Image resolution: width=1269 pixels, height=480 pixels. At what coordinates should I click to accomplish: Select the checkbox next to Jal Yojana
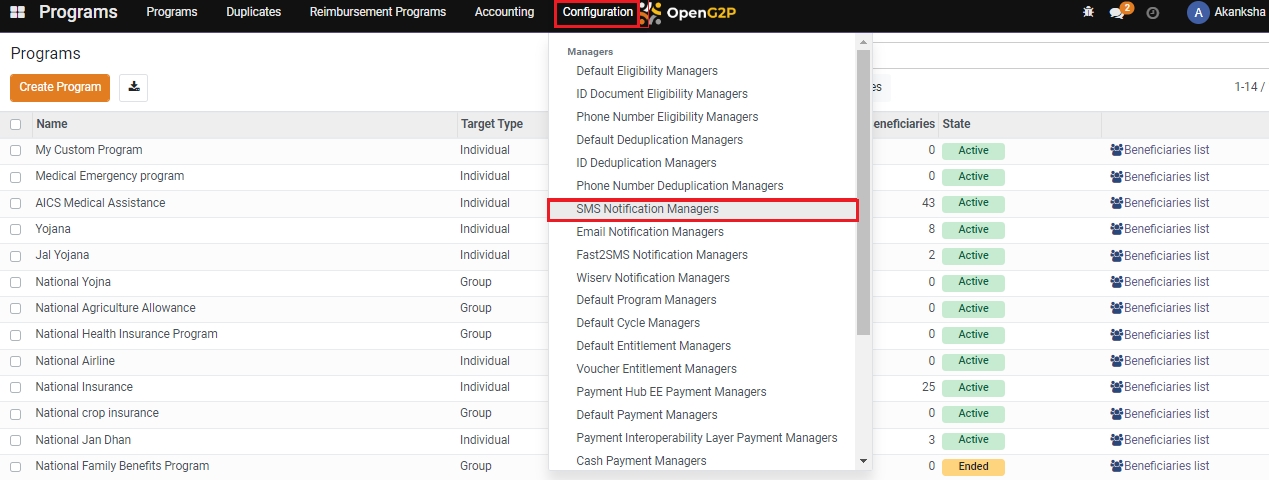coord(16,256)
